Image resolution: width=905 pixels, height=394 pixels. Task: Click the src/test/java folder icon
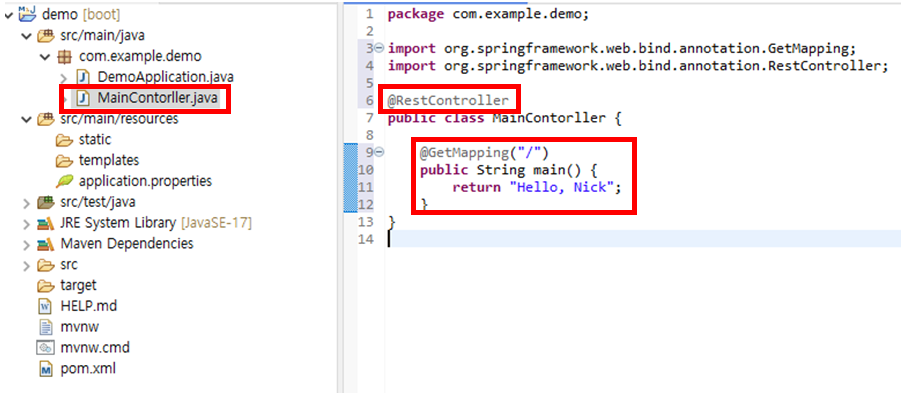tap(45, 202)
